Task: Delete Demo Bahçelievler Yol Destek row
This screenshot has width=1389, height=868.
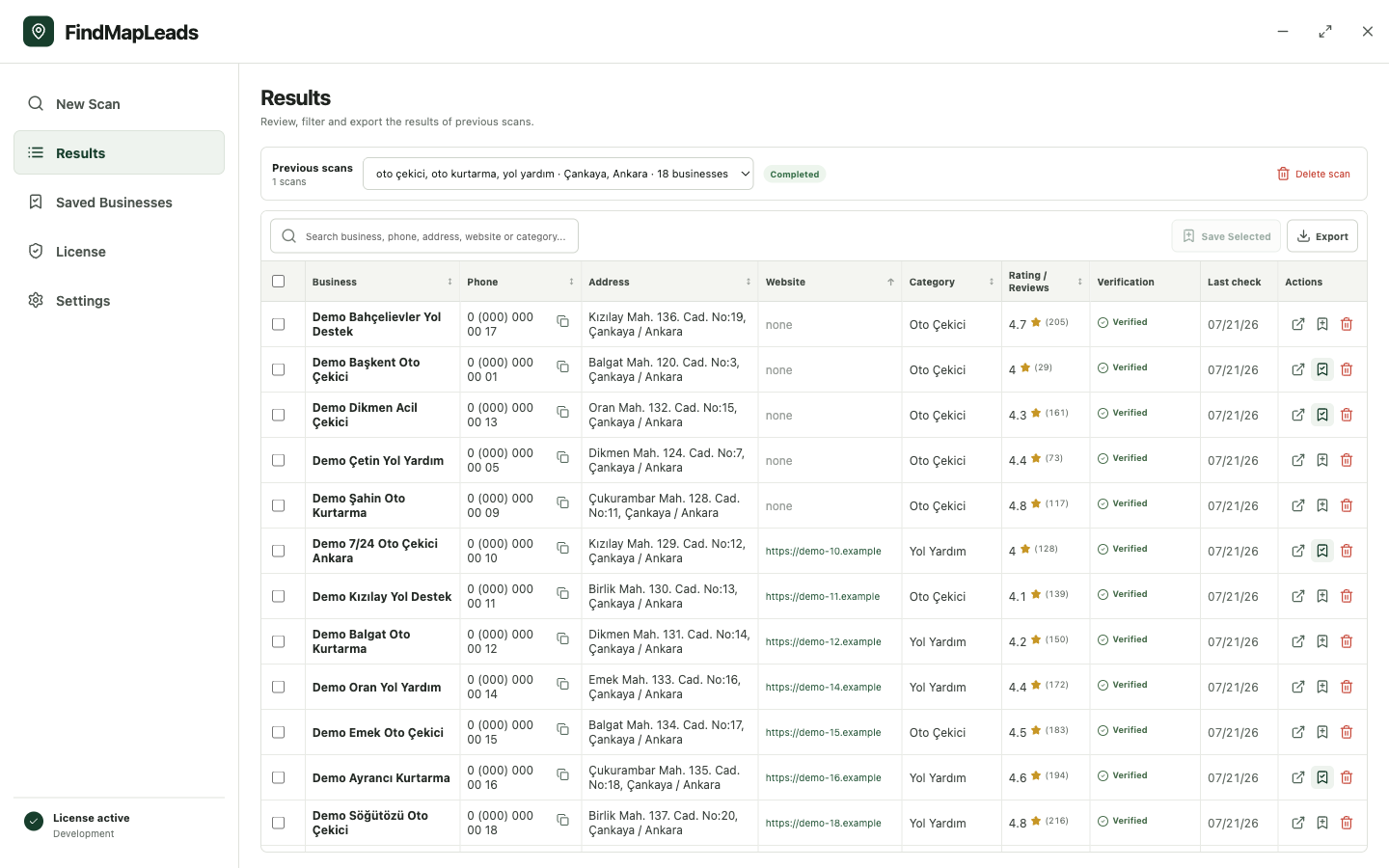Action: (x=1347, y=324)
